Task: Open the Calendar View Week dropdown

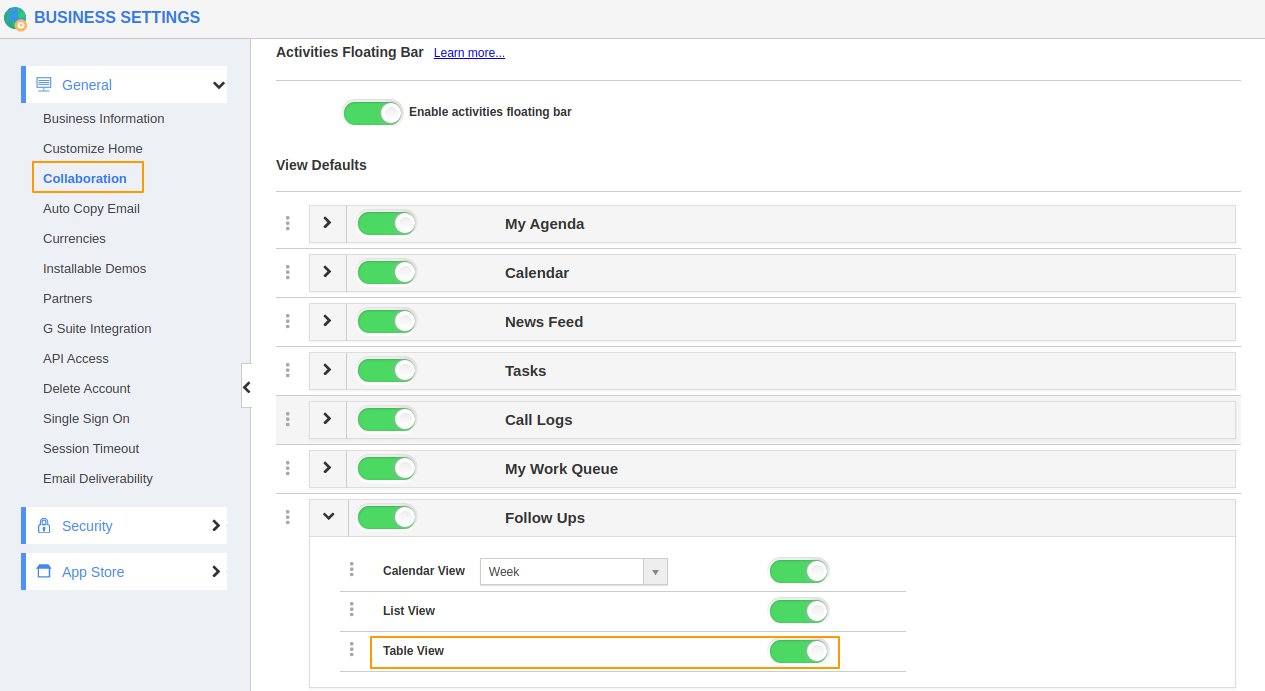Action: [655, 572]
